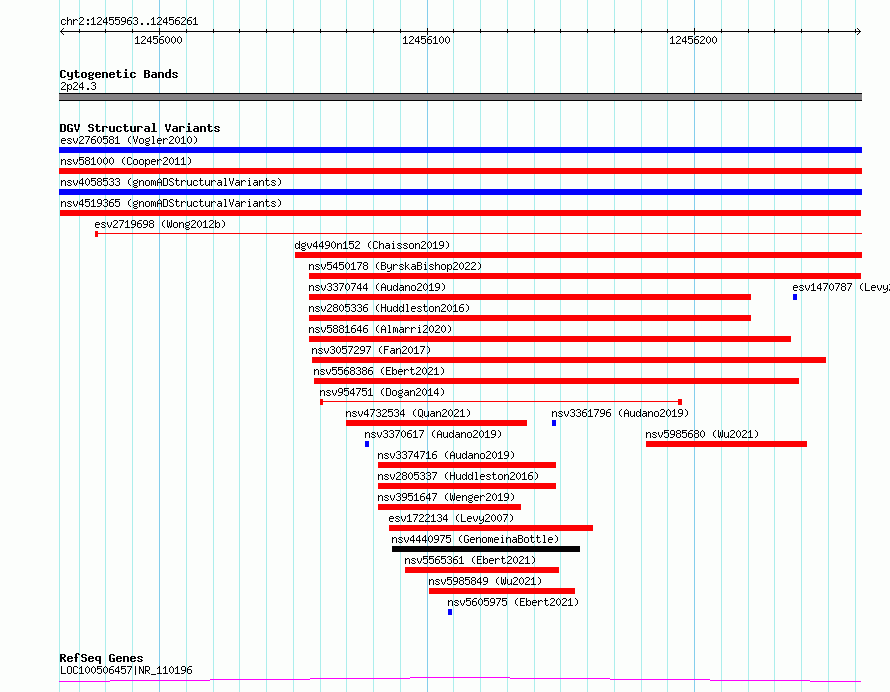
Task: Click the esv1470787 (Levy) label
Action: point(841,287)
